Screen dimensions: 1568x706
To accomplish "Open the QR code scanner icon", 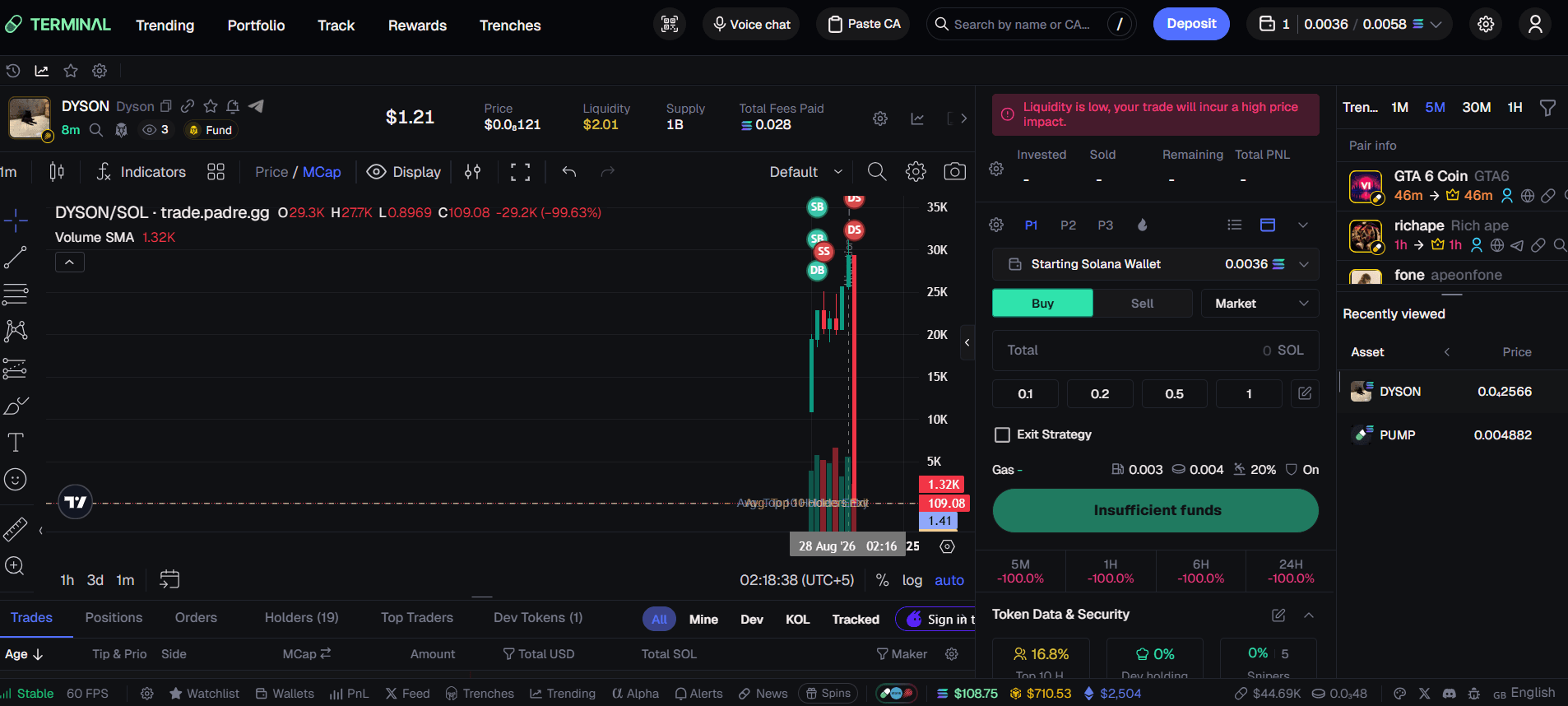I will (670, 24).
